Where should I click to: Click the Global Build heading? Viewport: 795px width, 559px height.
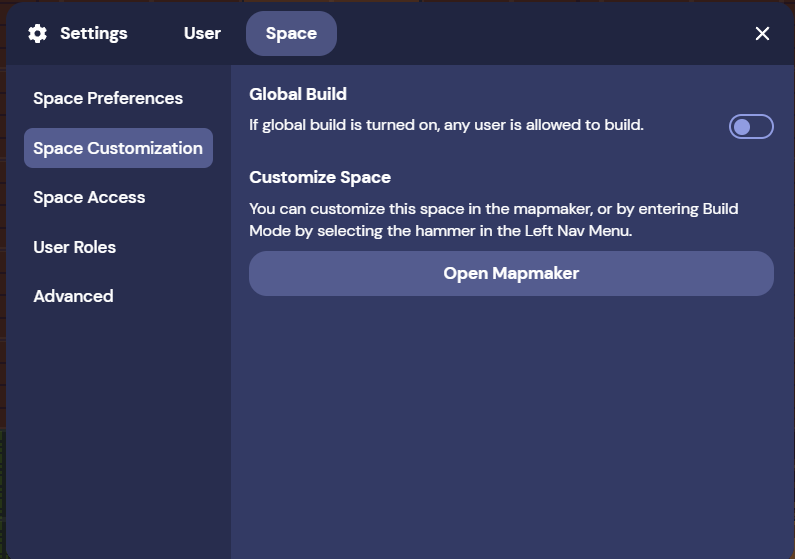coord(298,94)
